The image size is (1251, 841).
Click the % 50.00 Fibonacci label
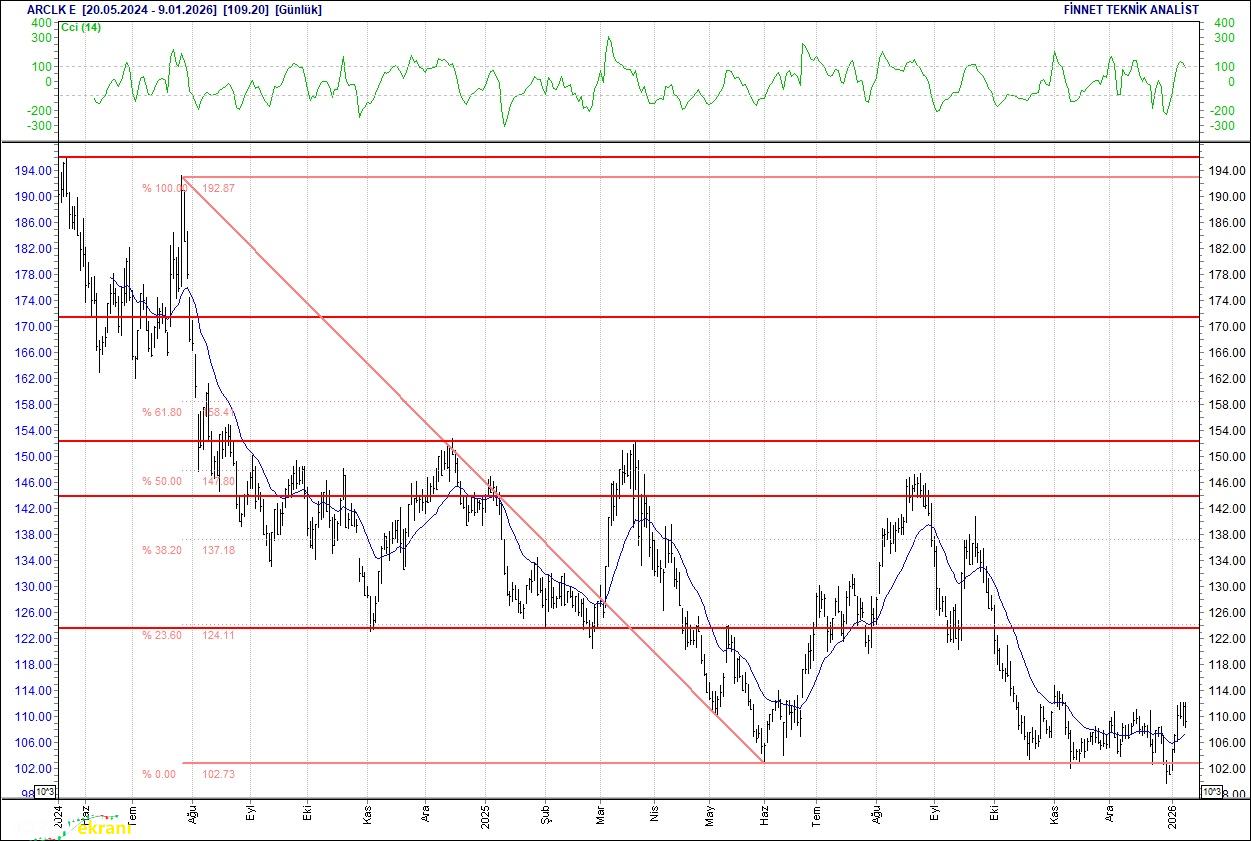point(161,481)
